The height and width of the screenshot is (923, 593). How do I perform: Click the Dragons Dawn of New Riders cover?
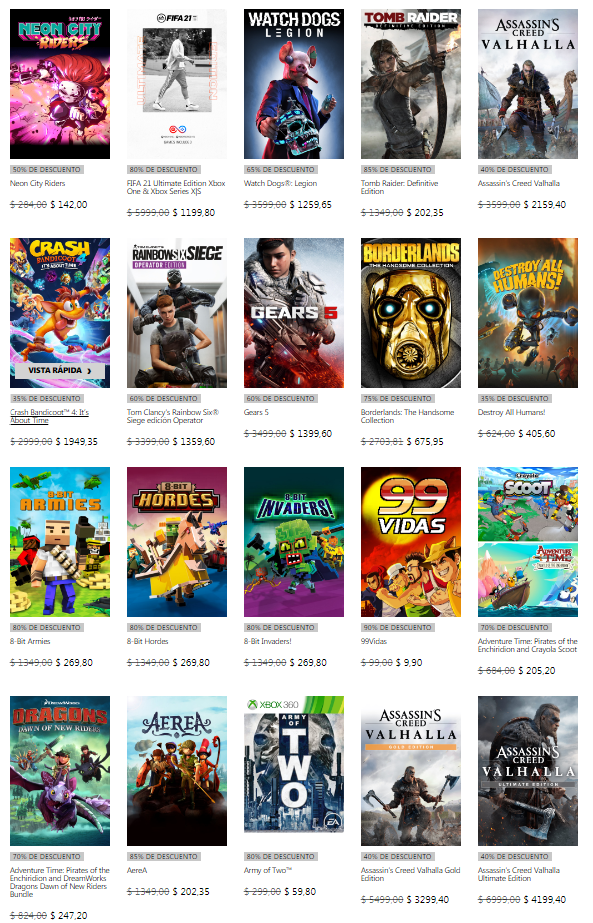(x=59, y=771)
